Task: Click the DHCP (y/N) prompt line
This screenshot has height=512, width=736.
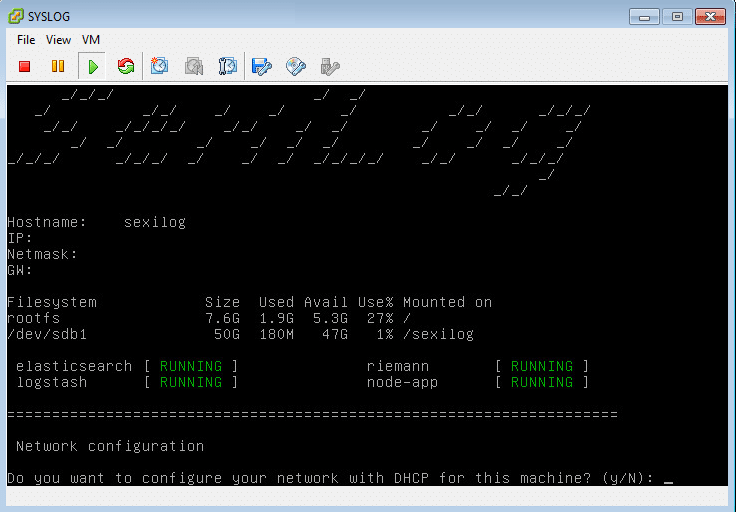Action: (340, 478)
